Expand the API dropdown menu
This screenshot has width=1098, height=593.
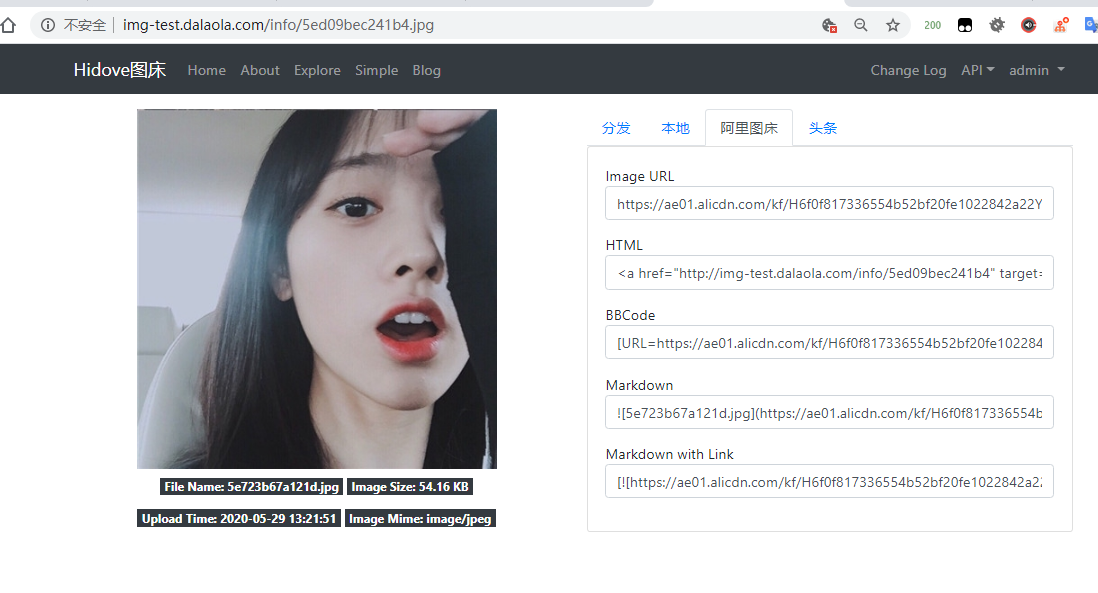978,70
